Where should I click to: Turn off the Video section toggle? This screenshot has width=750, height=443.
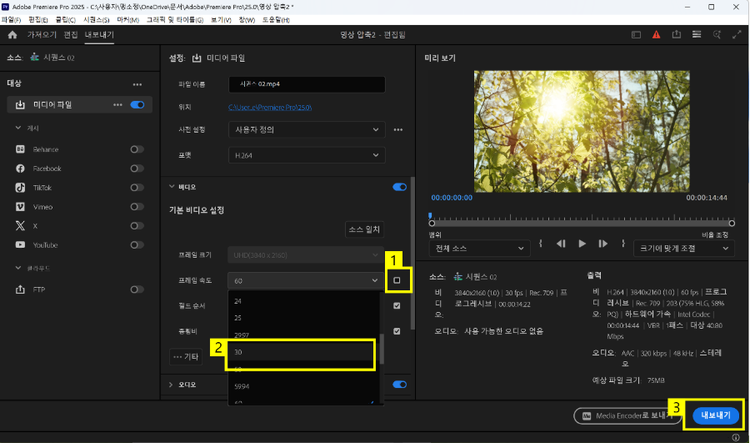pos(399,187)
